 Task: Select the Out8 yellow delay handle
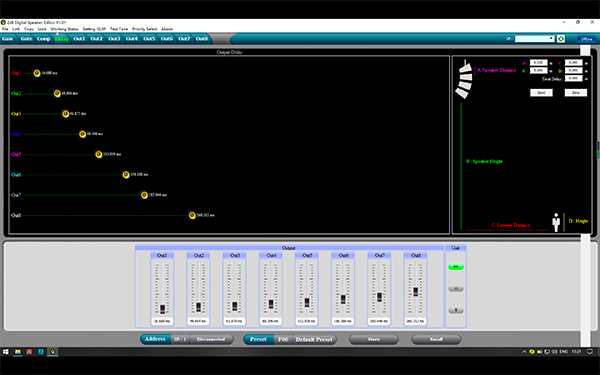point(192,215)
